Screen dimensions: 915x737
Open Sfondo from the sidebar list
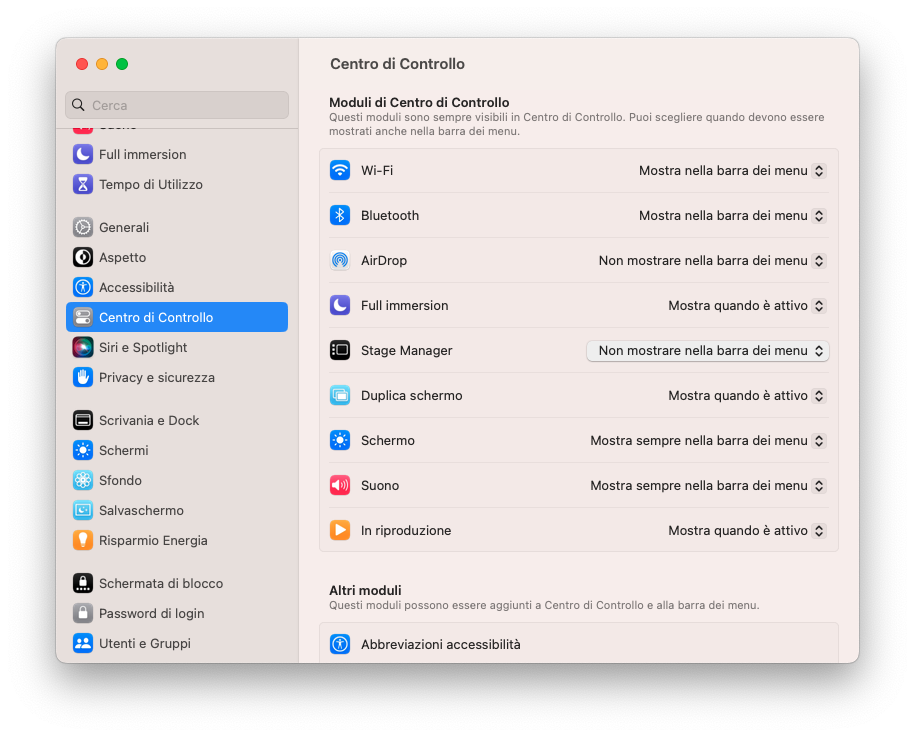177,480
